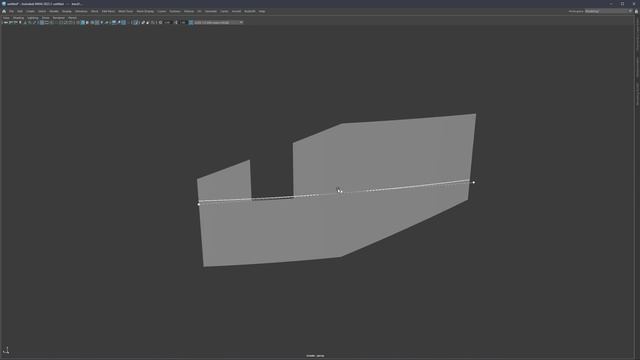Open the UV menu
Viewport: 640px width, 360px height.
(200, 11)
